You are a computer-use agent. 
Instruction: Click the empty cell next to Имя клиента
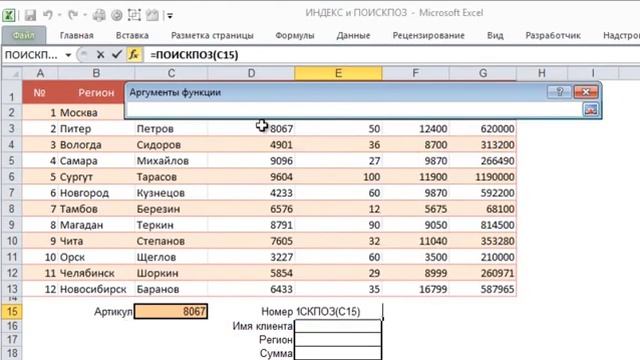[338, 326]
